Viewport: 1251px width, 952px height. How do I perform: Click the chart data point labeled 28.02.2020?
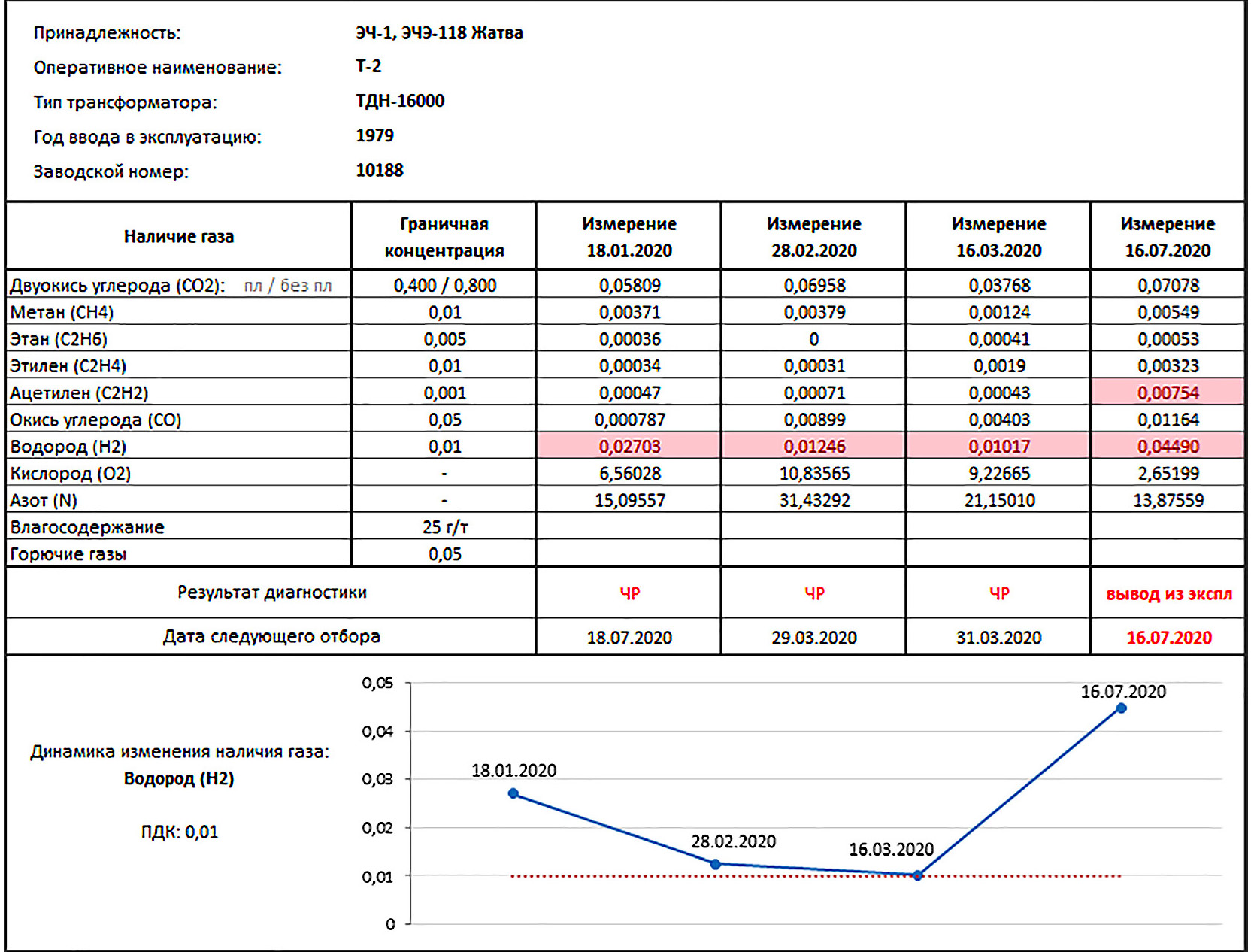coord(716,864)
